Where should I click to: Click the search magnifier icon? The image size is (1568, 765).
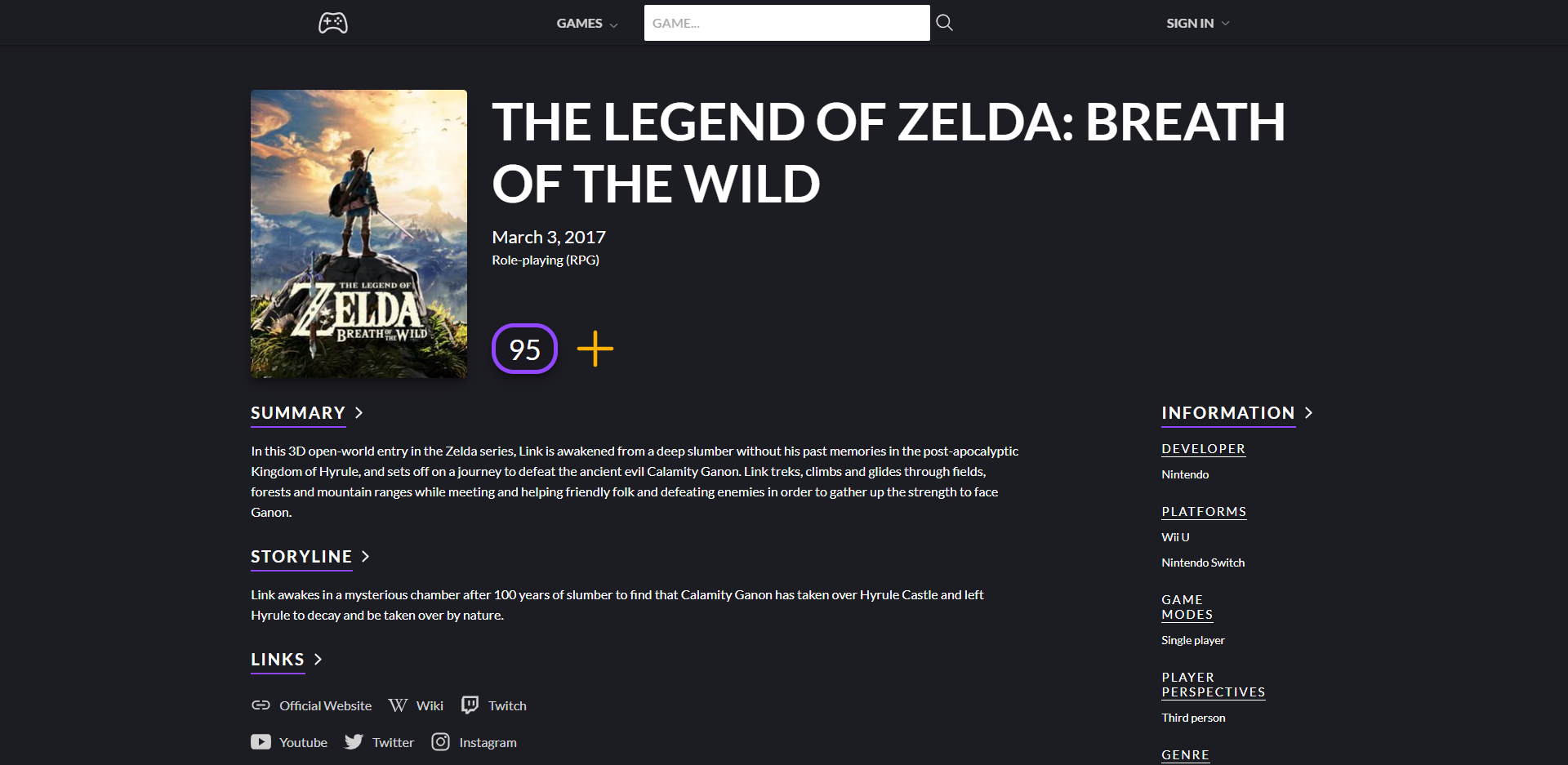(x=944, y=22)
